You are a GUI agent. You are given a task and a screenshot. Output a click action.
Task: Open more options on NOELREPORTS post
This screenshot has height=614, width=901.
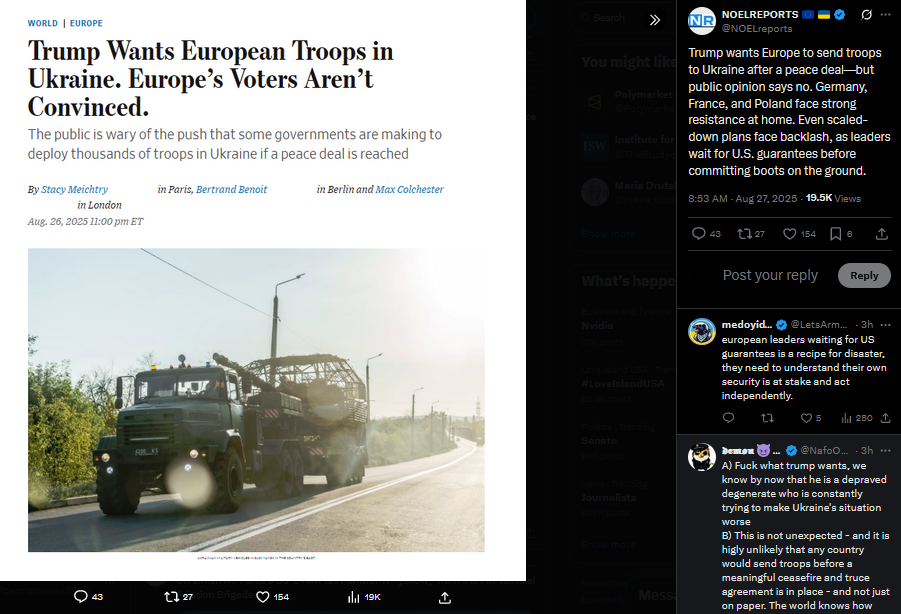pyautogui.click(x=885, y=15)
